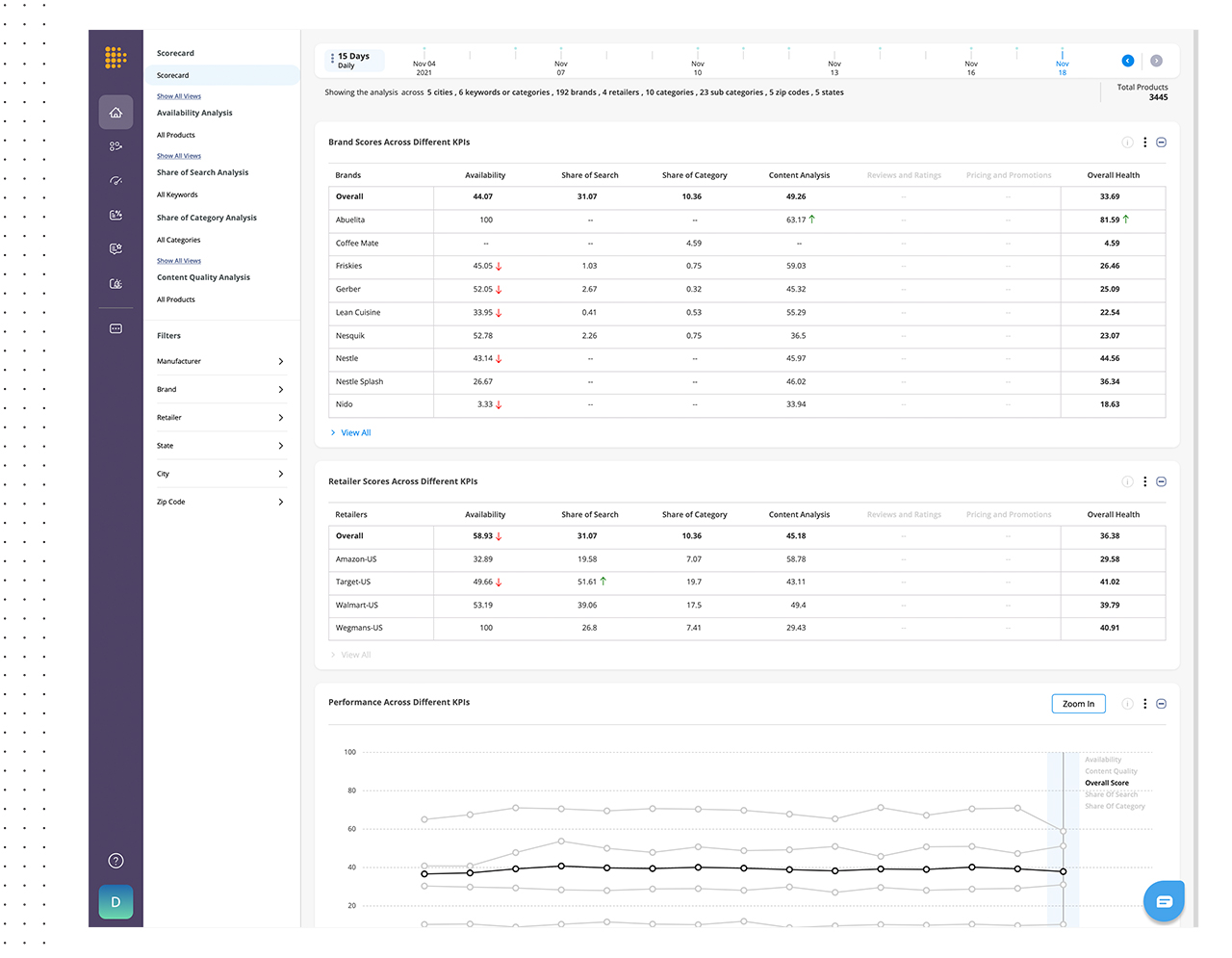Click Availability column header in Brand table
Viewport: 1232px width, 958px height.
click(x=485, y=175)
